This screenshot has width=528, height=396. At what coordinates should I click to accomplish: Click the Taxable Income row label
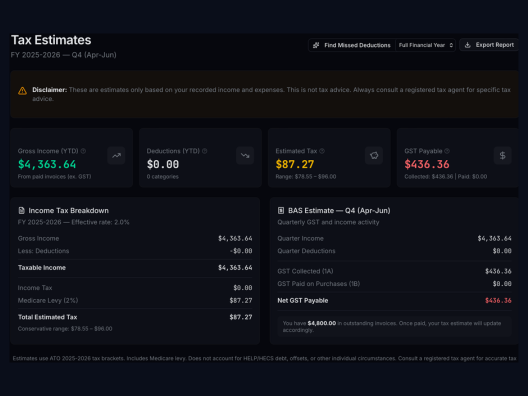[x=42, y=268]
